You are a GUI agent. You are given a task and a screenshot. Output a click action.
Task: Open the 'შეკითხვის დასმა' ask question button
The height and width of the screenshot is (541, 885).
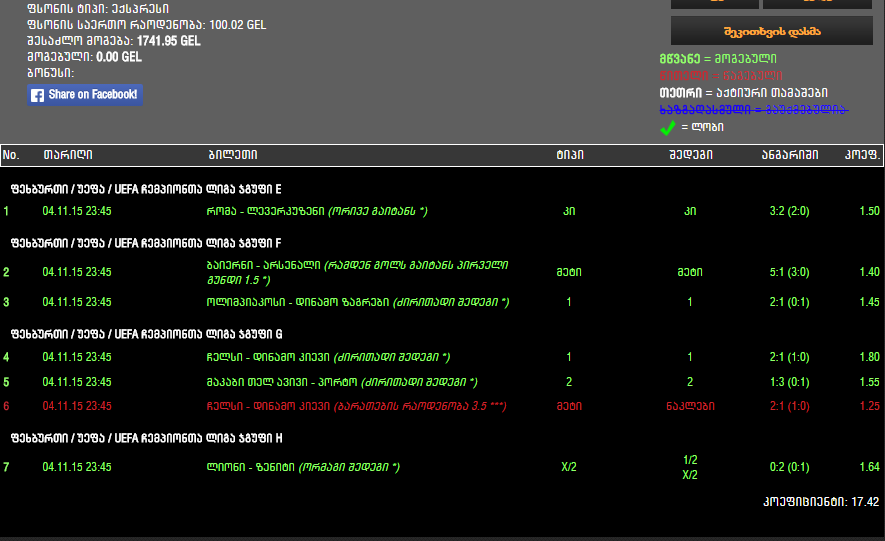(x=772, y=32)
